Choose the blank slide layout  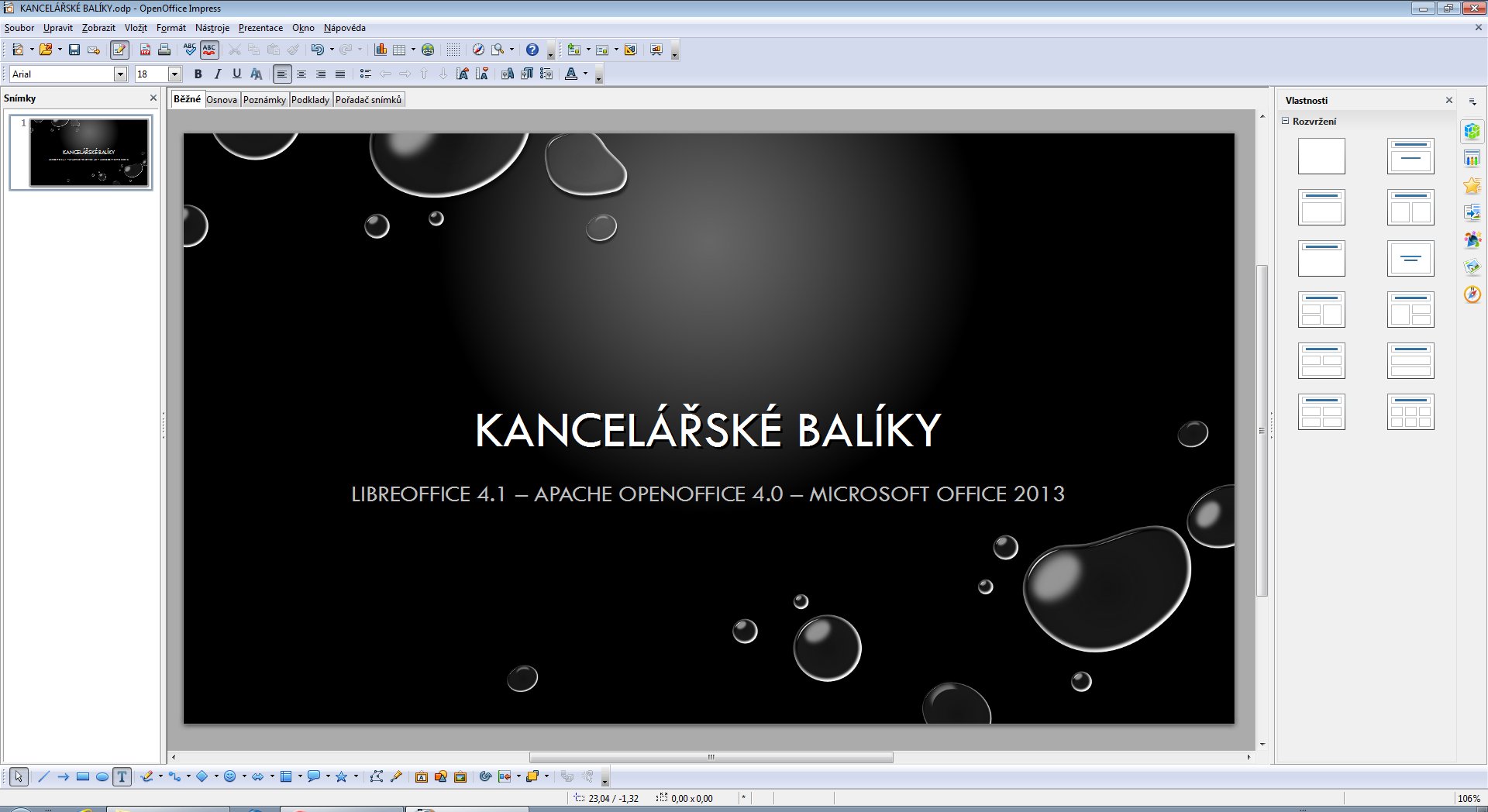tap(1321, 156)
